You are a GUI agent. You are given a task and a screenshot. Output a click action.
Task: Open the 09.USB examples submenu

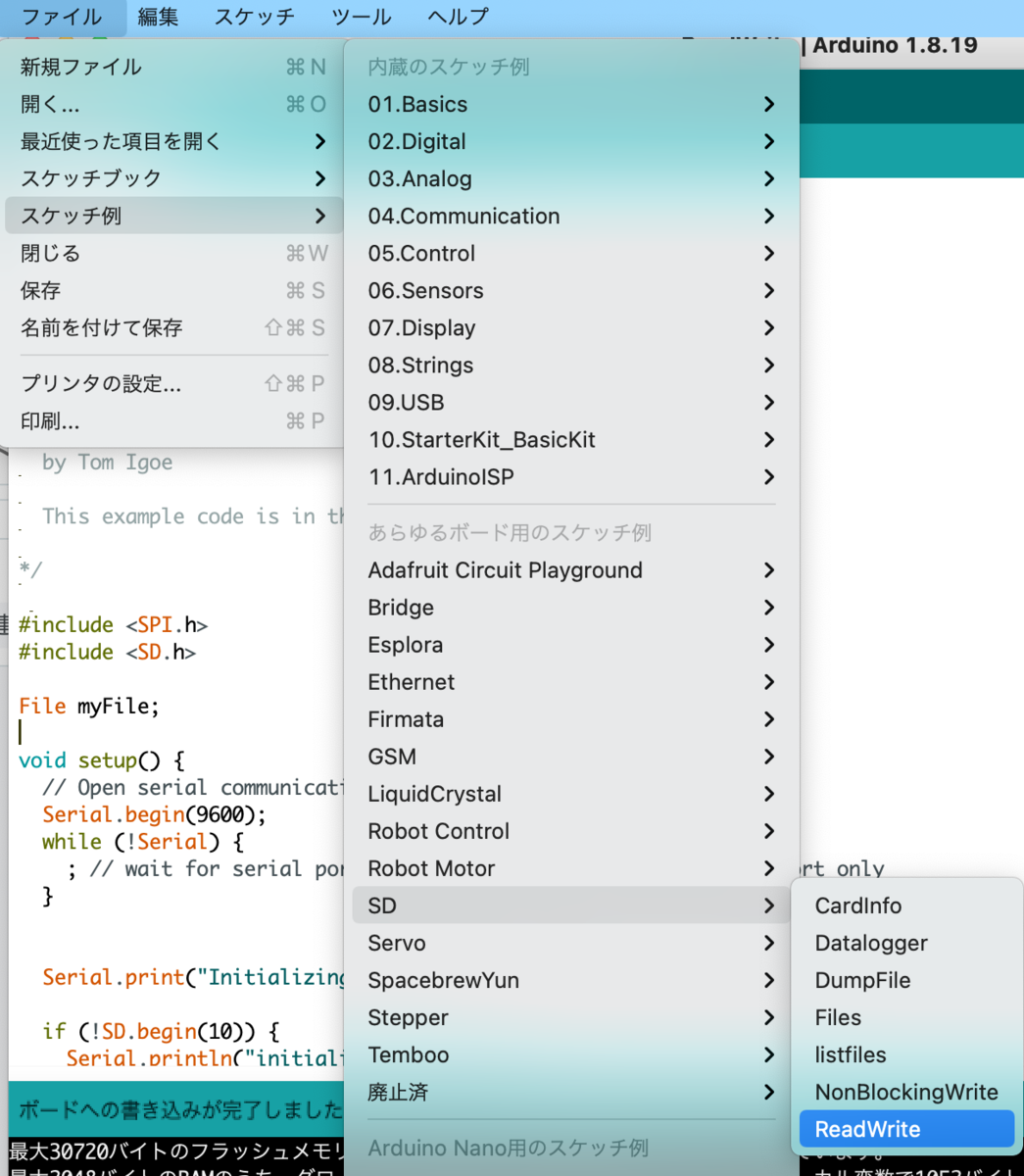(571, 402)
